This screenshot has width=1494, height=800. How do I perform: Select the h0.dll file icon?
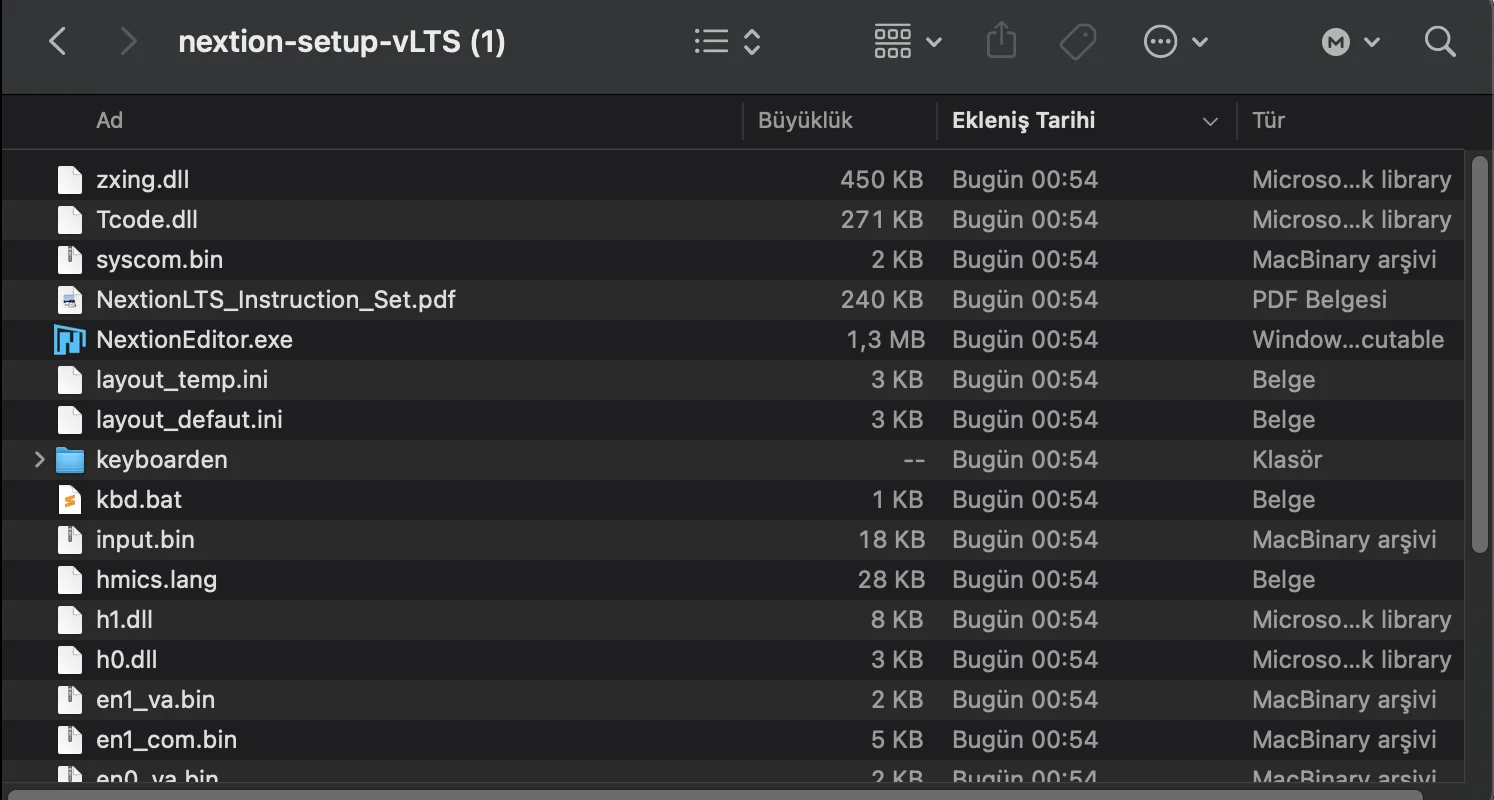pos(69,660)
